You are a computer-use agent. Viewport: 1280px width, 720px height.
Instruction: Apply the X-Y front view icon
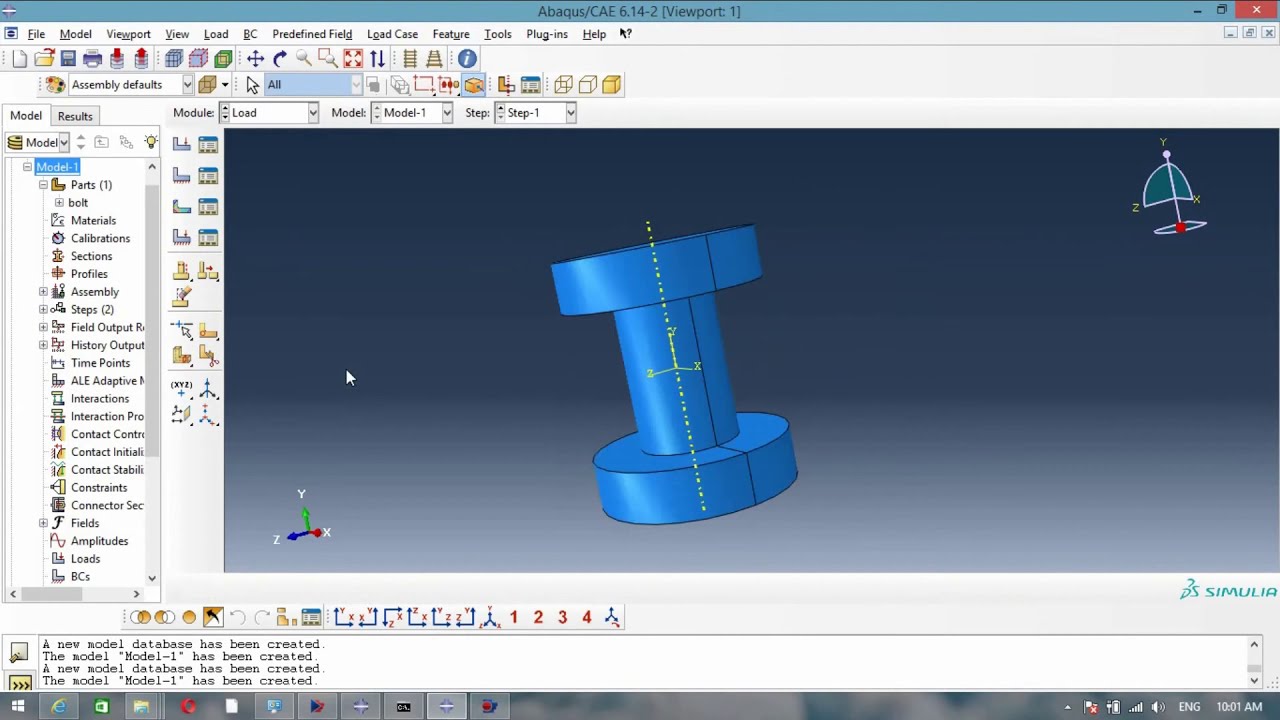point(344,618)
